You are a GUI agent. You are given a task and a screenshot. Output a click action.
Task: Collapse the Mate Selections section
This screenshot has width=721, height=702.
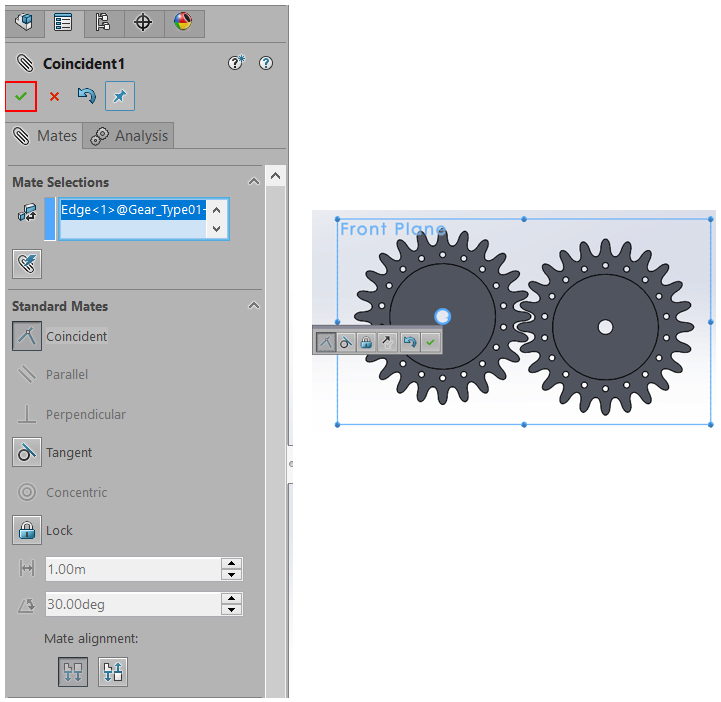click(x=254, y=182)
